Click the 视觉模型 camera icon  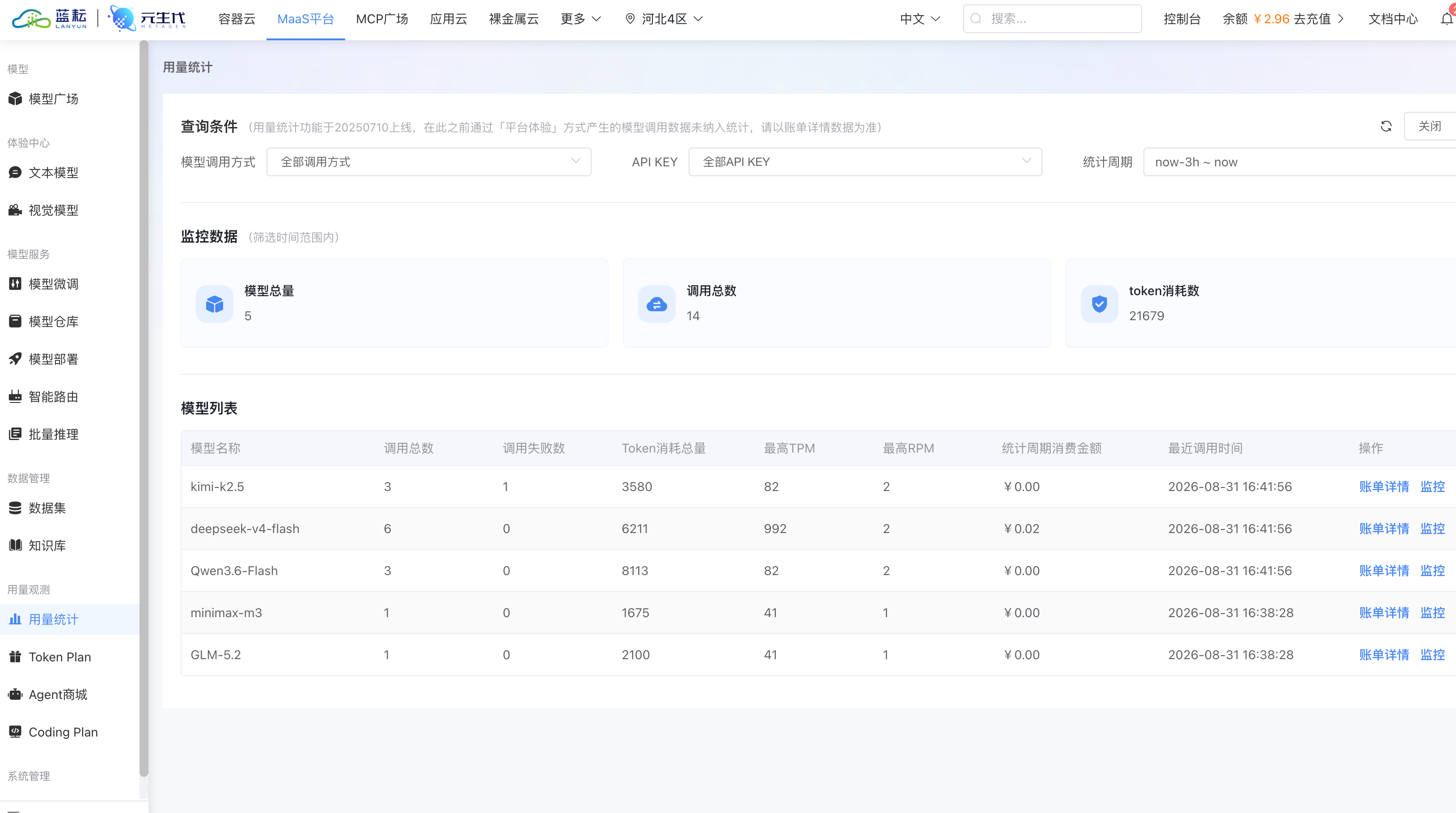(15, 210)
